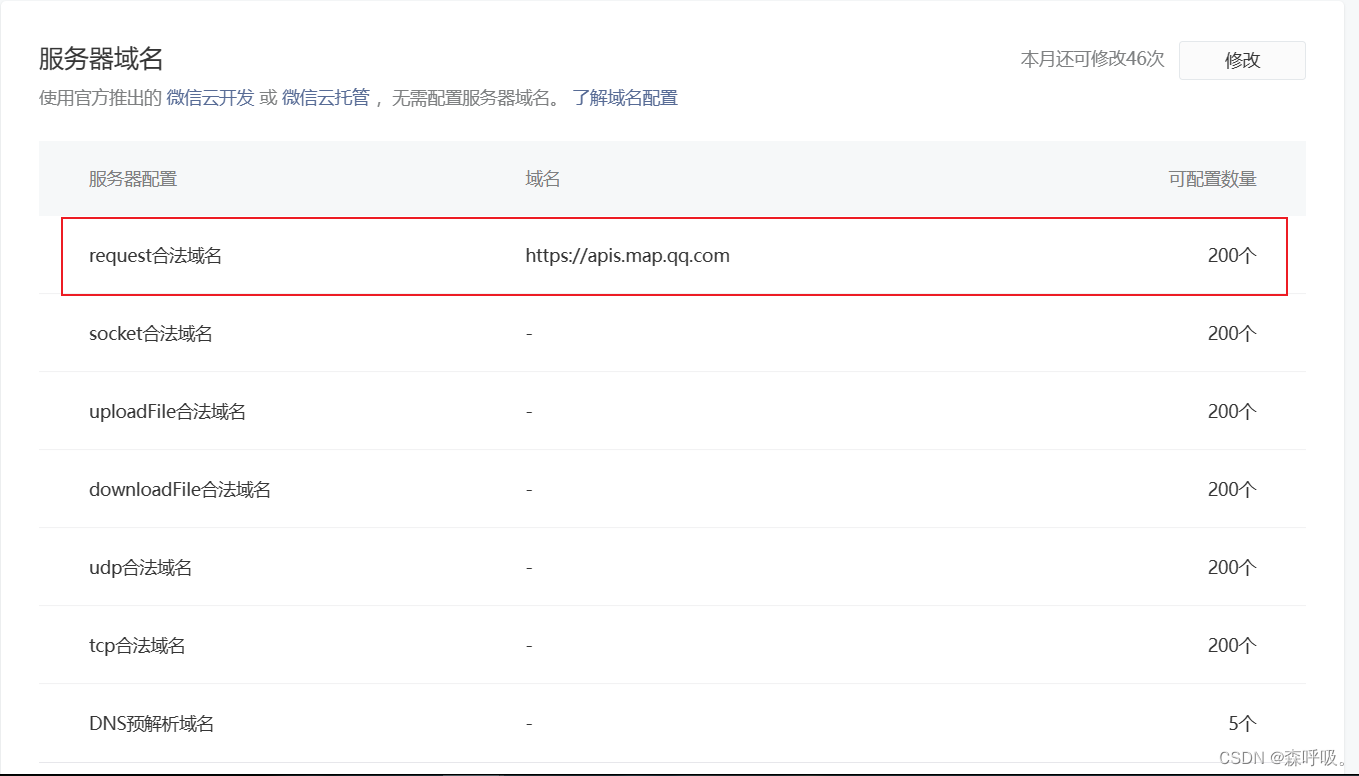
Task: Click the dash domain value in uploadFile row
Action: tap(529, 411)
